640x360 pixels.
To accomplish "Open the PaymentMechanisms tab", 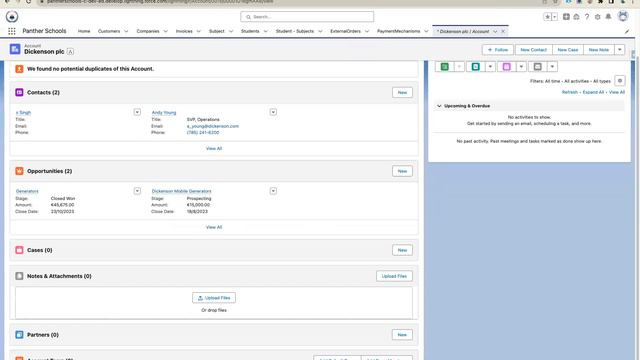I will [398, 31].
